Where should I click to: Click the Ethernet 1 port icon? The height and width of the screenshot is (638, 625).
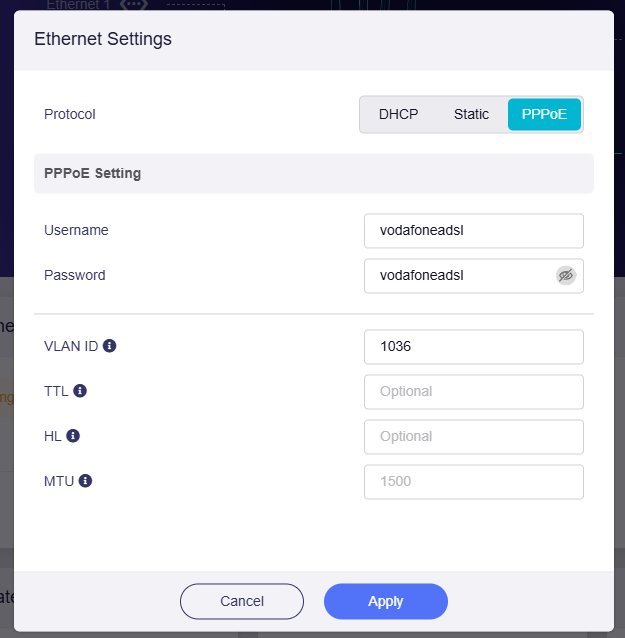[x=132, y=5]
